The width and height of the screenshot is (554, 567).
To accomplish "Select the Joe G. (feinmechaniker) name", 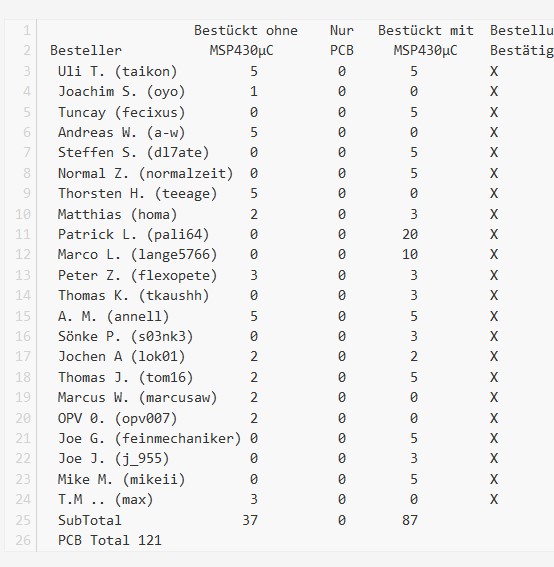I will (149, 438).
